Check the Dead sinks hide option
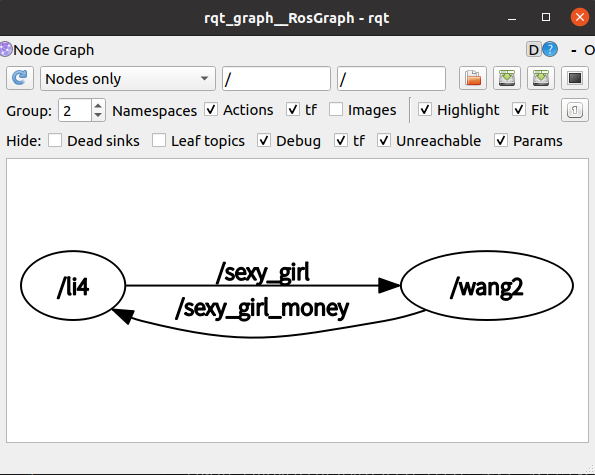 click(55, 141)
